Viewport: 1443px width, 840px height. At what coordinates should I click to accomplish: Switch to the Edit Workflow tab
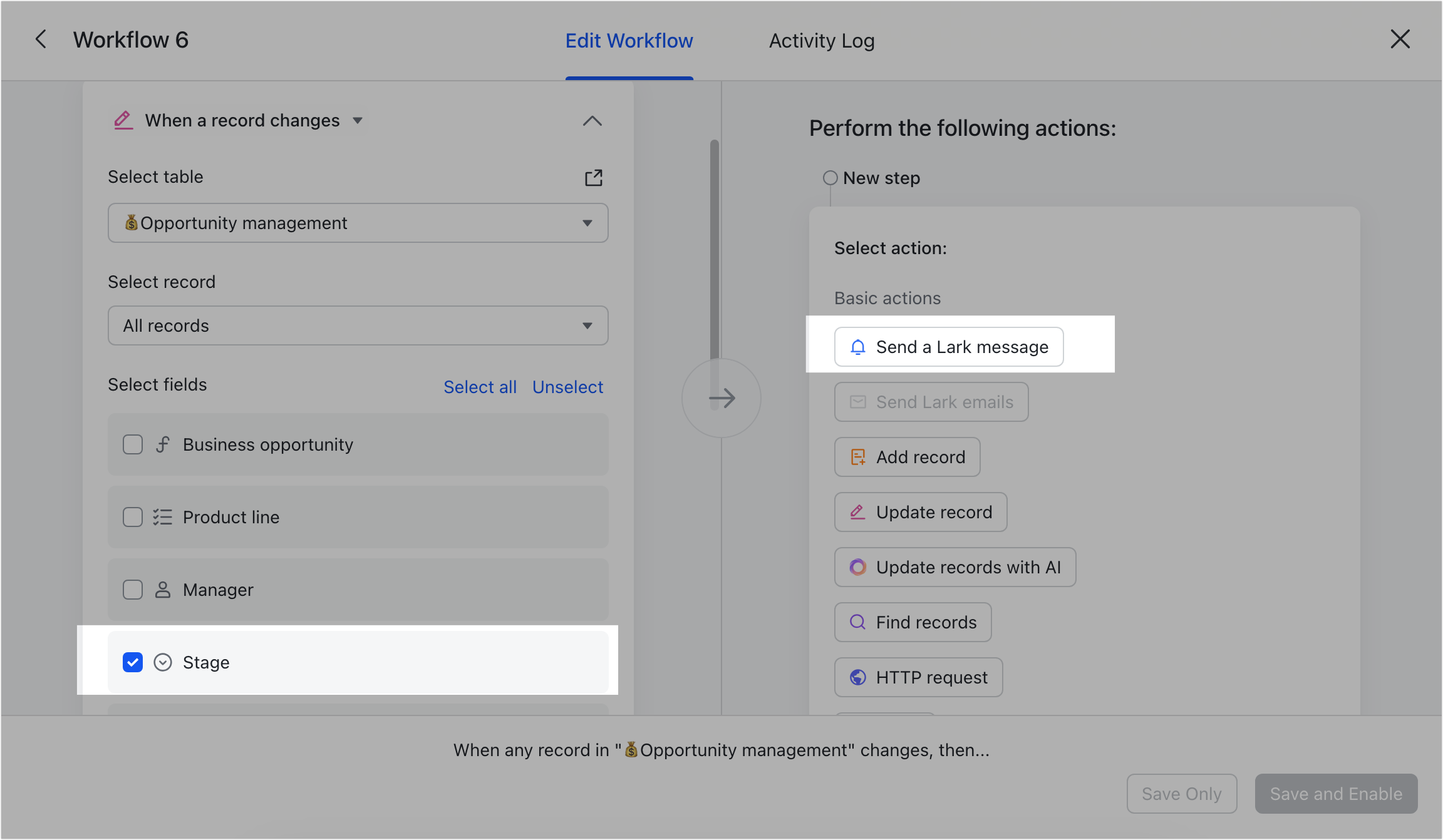point(629,41)
